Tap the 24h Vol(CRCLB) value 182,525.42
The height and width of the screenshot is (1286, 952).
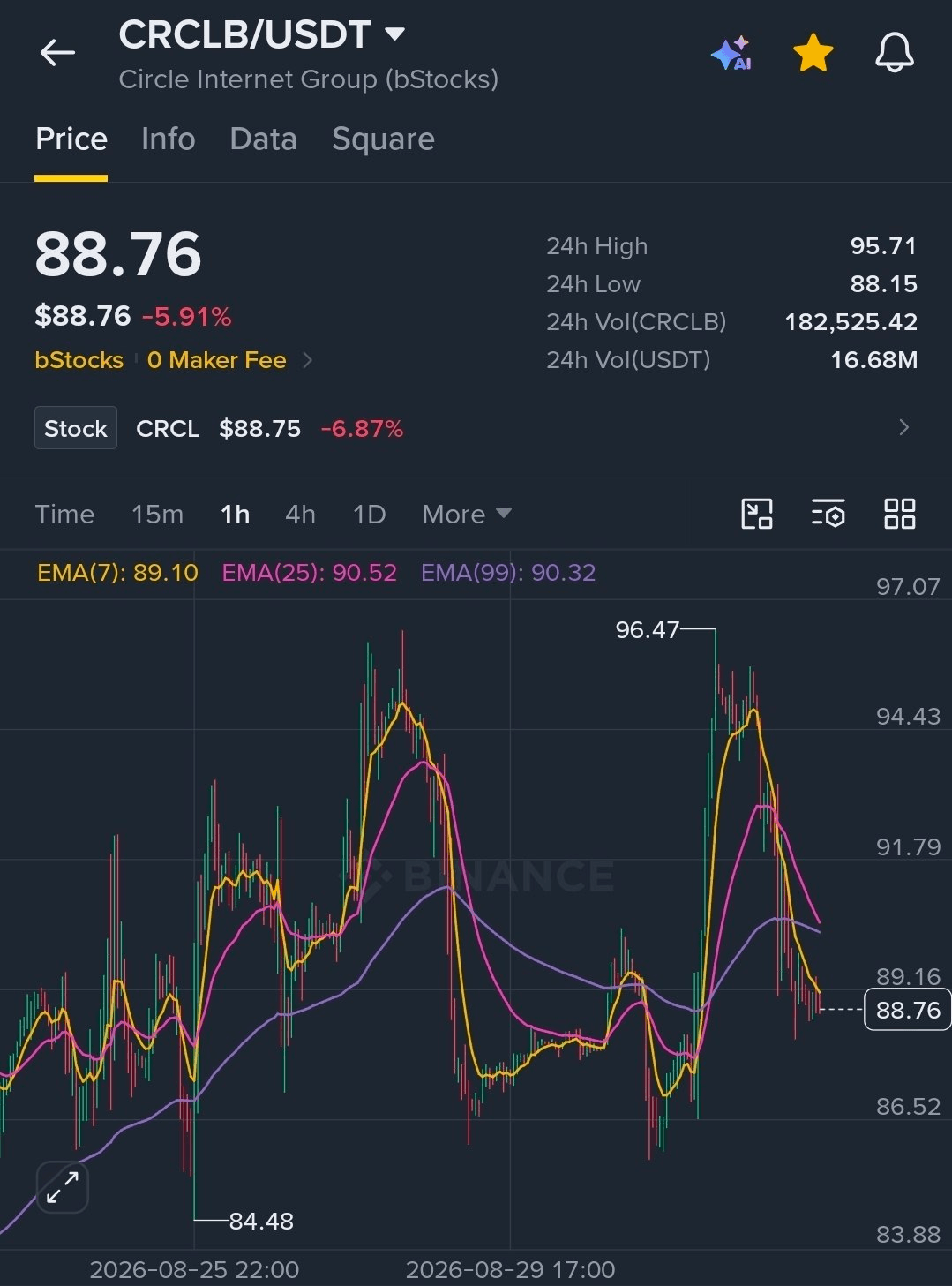tap(851, 322)
